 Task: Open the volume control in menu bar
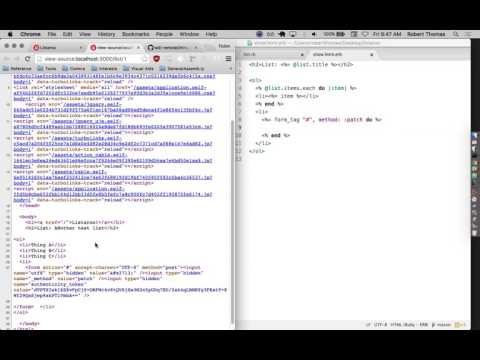(314, 34)
